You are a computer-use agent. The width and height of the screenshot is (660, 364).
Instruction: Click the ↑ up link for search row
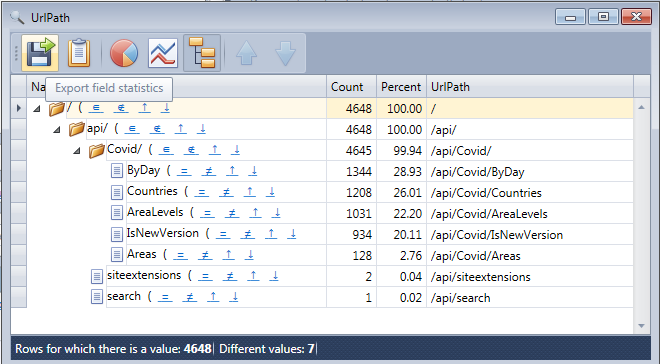click(213, 297)
